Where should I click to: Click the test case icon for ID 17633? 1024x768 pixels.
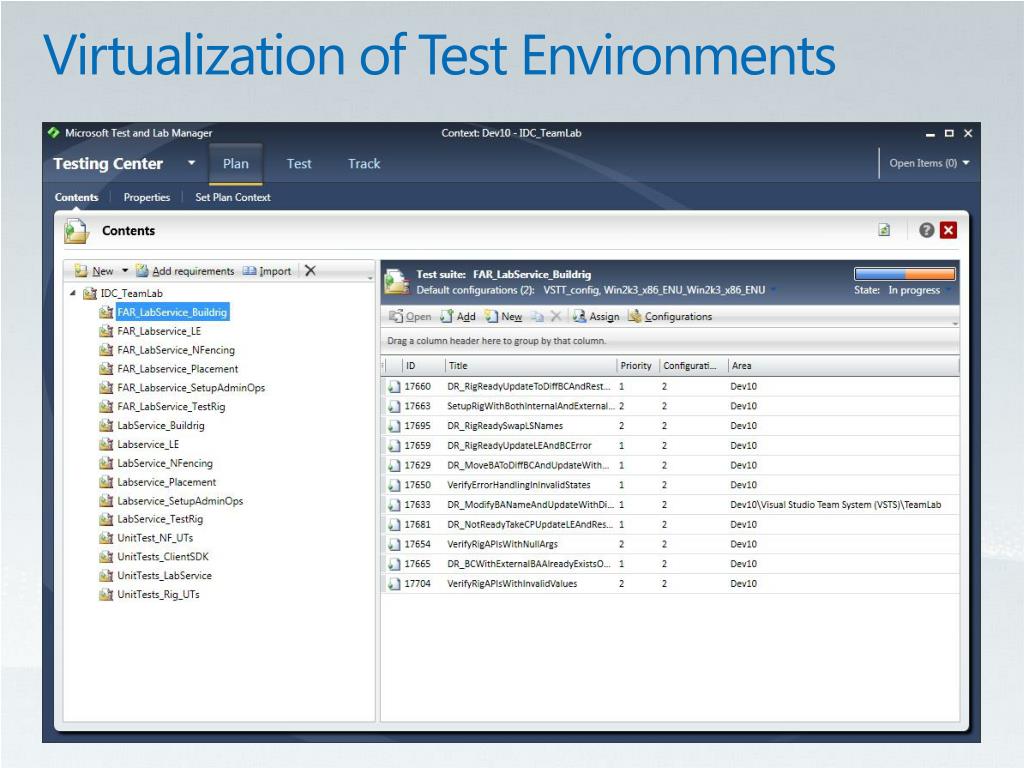[x=394, y=505]
